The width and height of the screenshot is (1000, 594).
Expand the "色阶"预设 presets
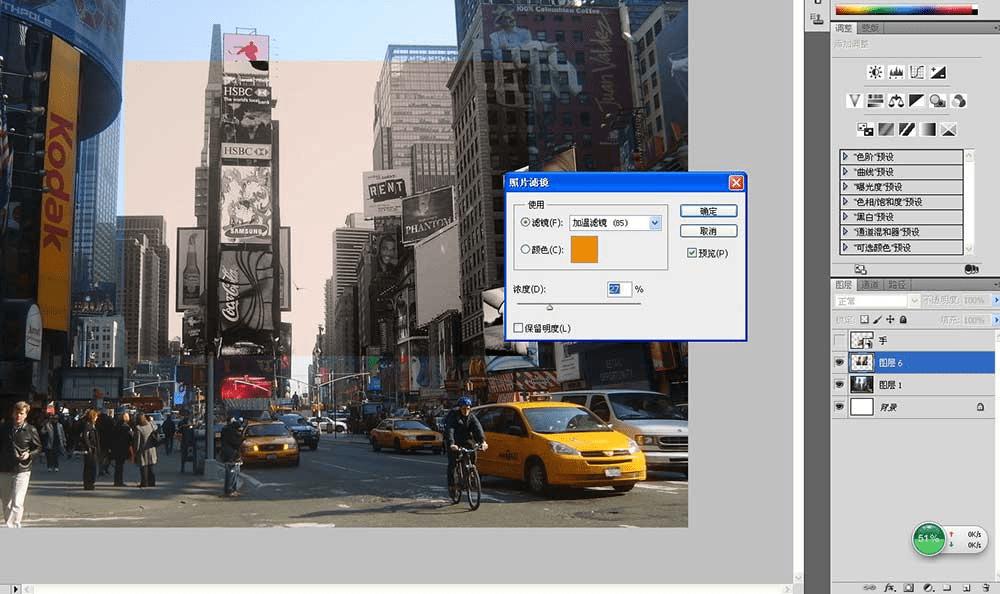[845, 156]
